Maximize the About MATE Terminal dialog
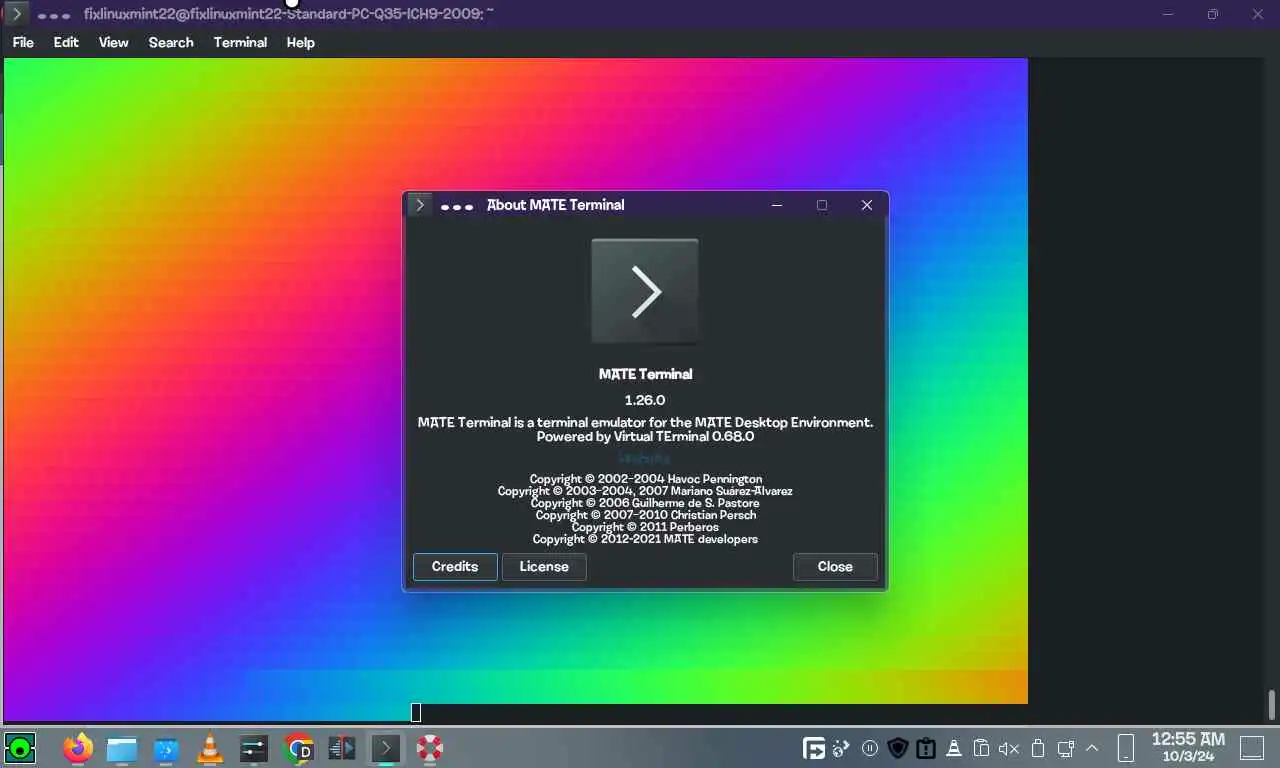The width and height of the screenshot is (1280, 768). coord(822,205)
